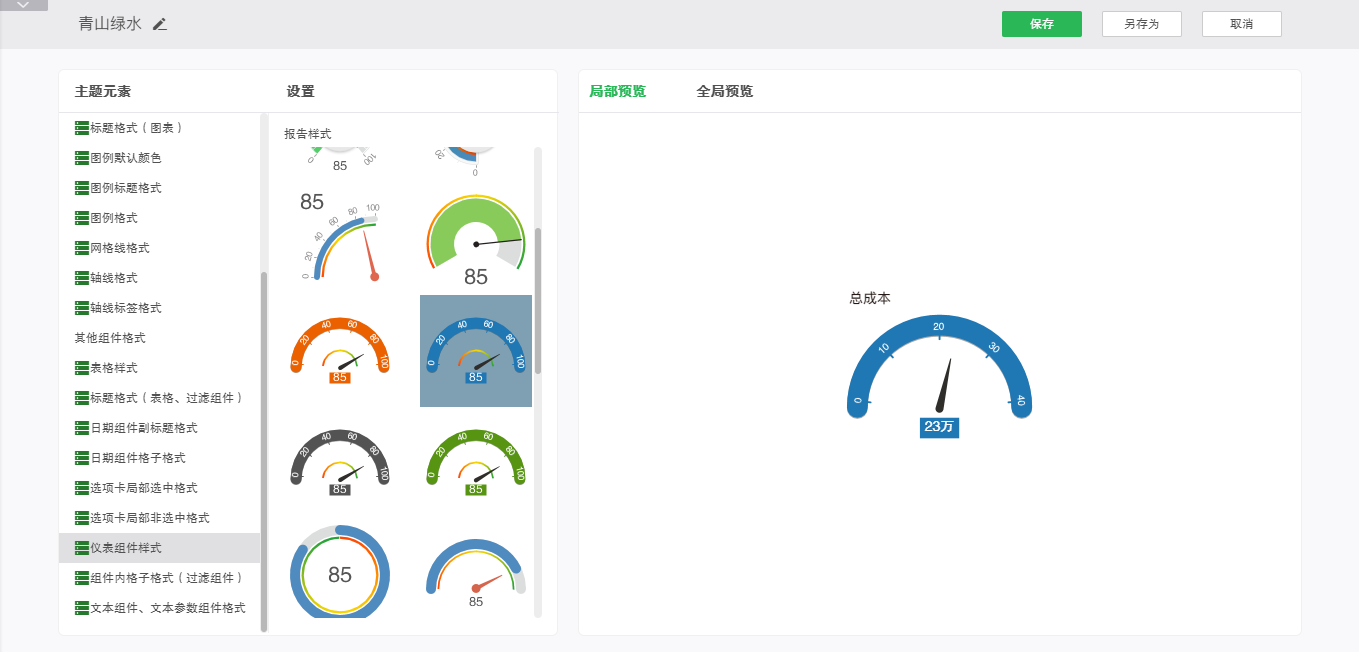Pick the green filled arc gauge style

coord(476,240)
